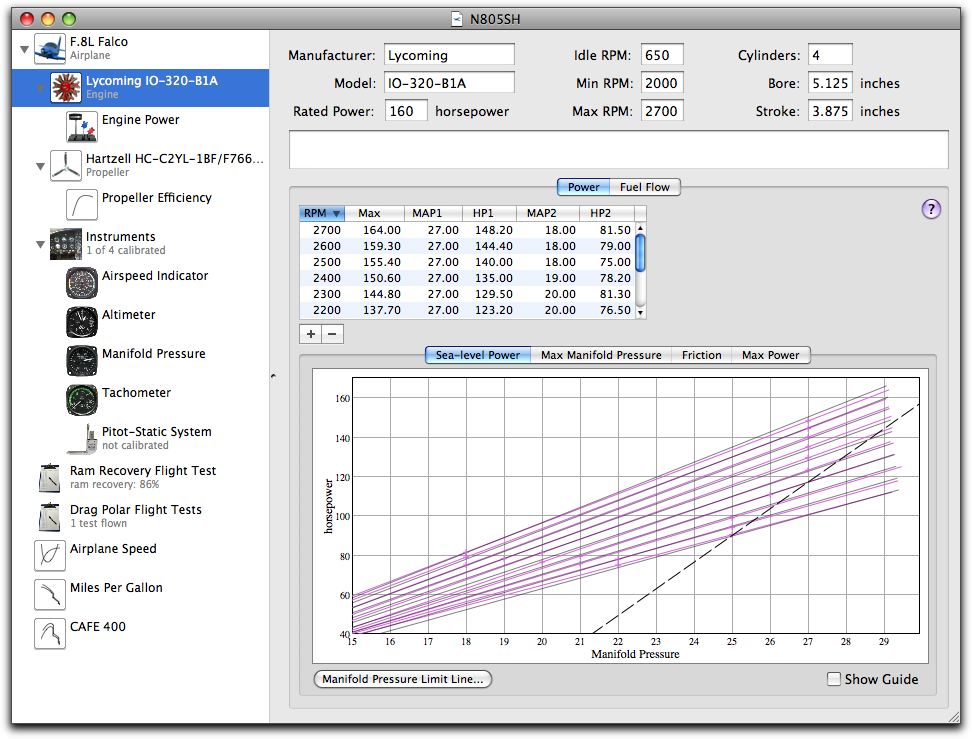Click the Model field IO-320-B1A
Viewport: 972px width, 739px height.
[449, 82]
